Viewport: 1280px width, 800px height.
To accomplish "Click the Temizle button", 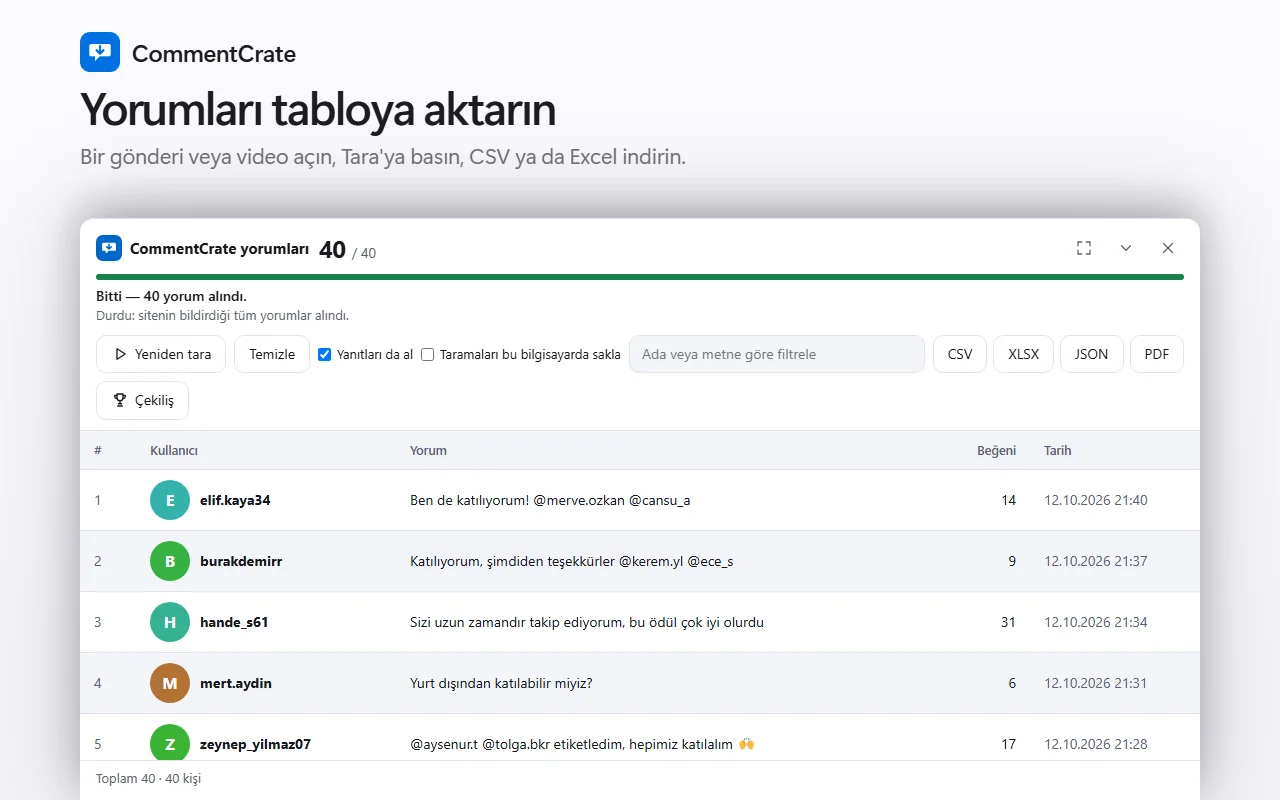I will (x=272, y=354).
